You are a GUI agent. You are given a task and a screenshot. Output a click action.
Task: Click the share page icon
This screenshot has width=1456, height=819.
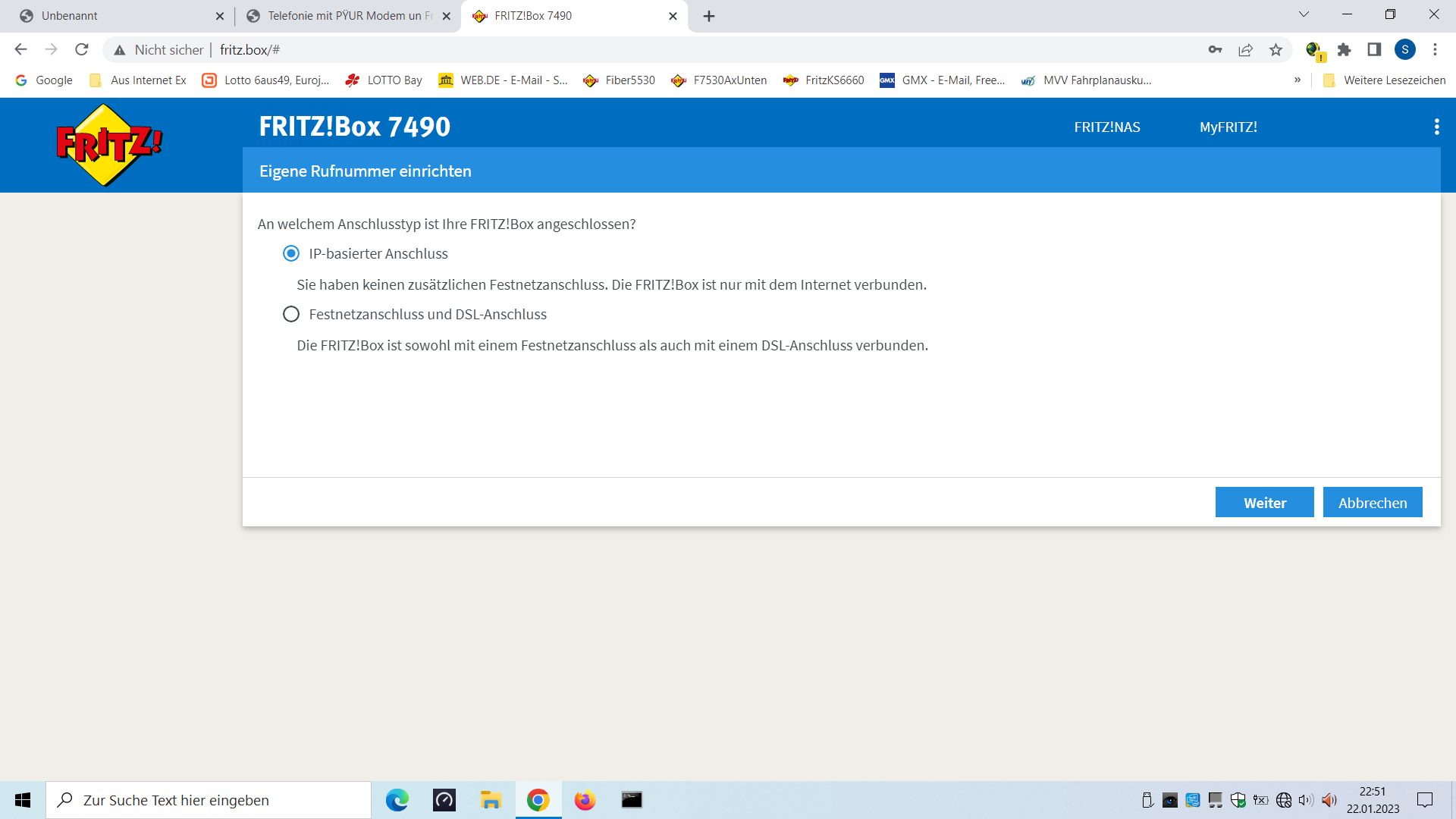(x=1245, y=50)
